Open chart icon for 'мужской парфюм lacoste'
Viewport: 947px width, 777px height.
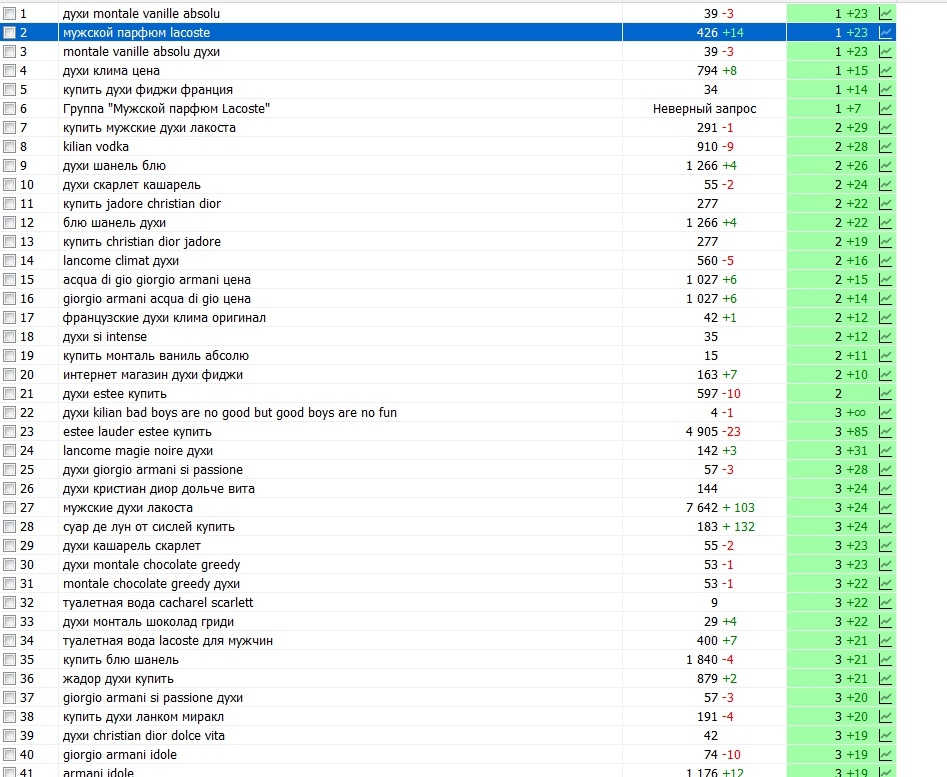point(885,33)
